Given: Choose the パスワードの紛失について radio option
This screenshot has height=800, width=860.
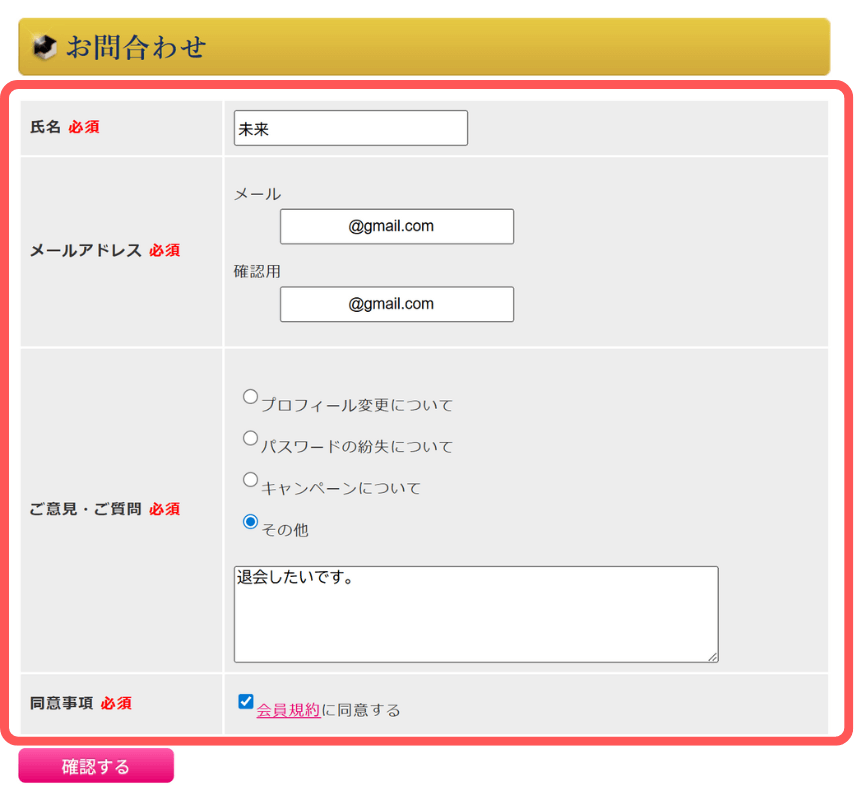Looking at the screenshot, I should pyautogui.click(x=250, y=438).
